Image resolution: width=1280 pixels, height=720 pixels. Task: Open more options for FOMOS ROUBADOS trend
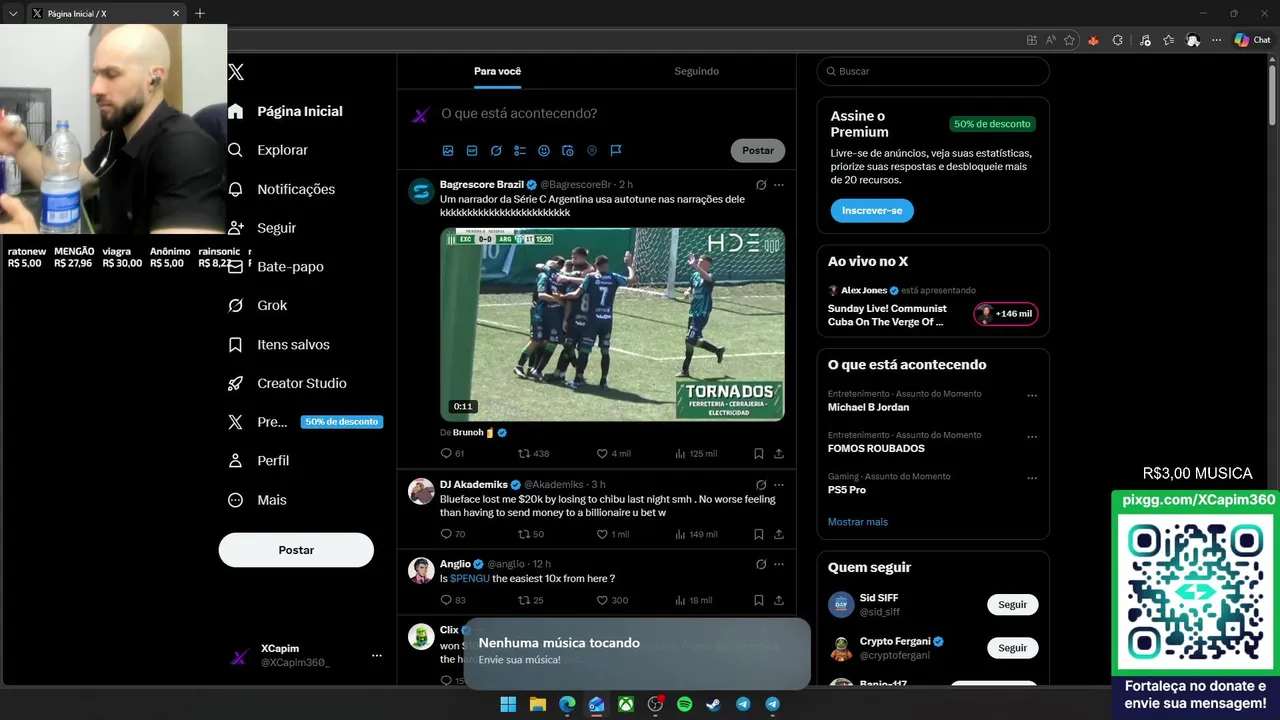pos(1032,437)
